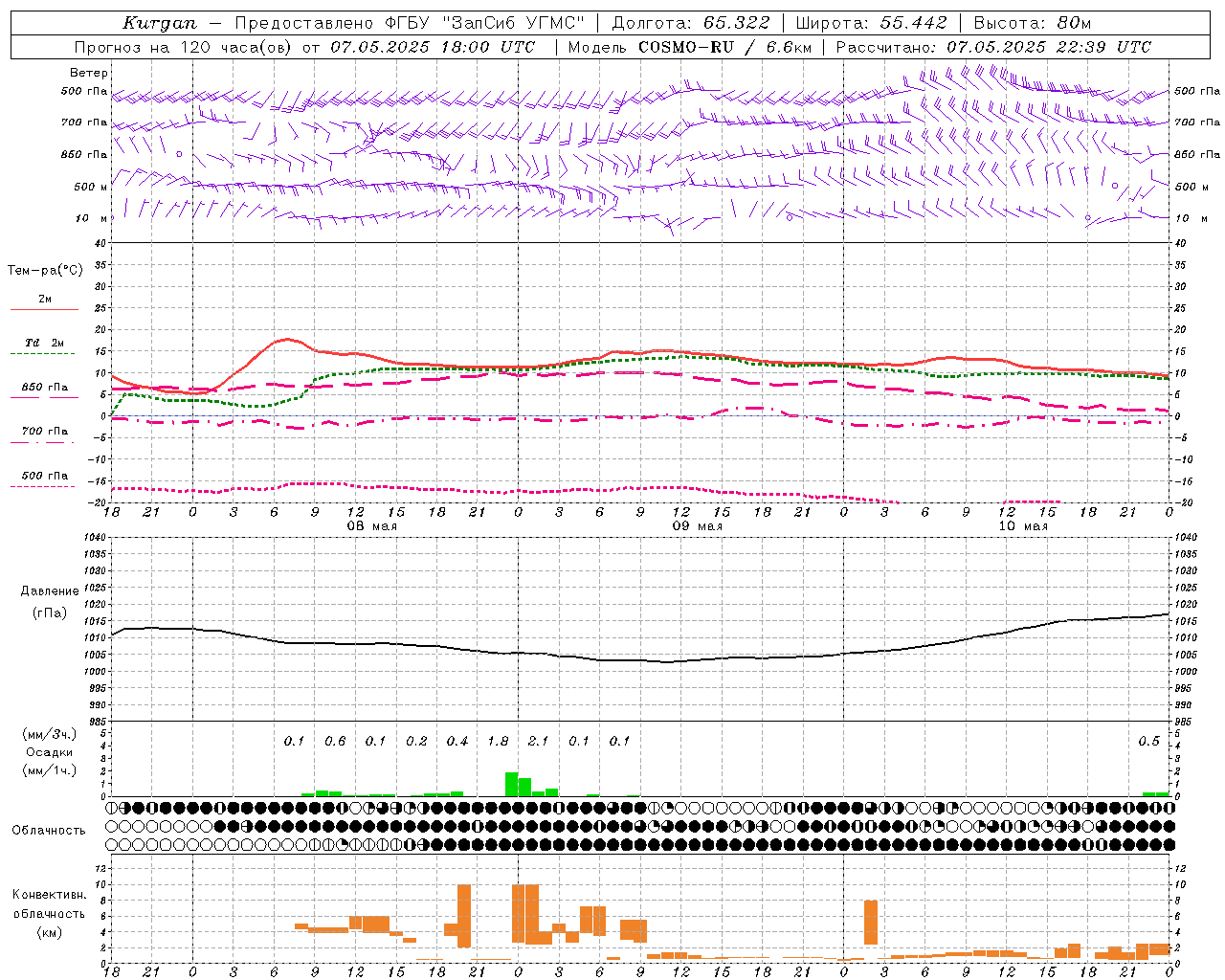Click the "Ветер" wind panel label
Image resolution: width=1225 pixels, height=980 pixels.
[x=89, y=73]
